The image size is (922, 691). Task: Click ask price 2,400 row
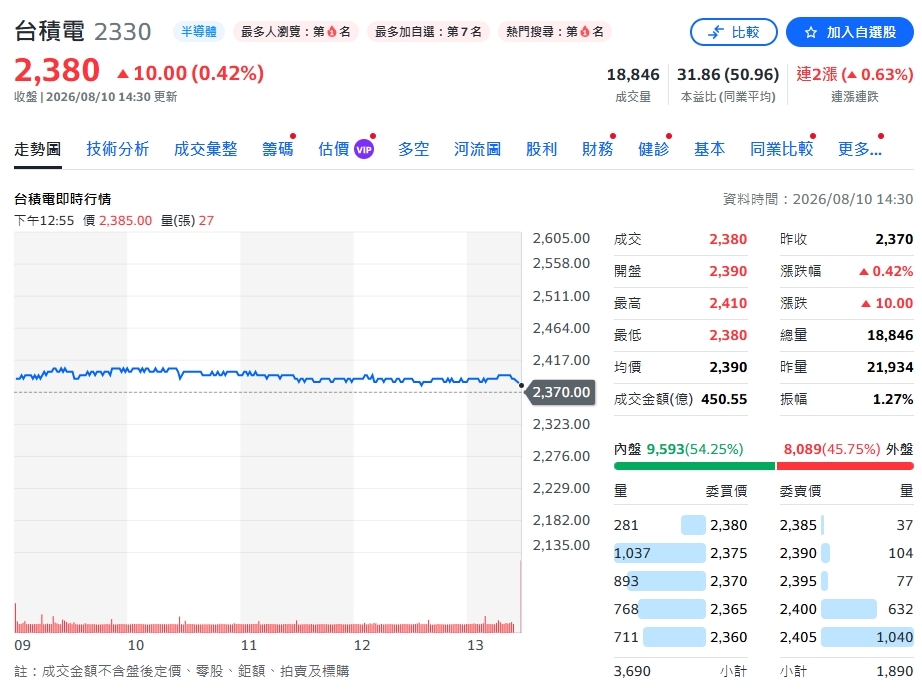click(x=847, y=609)
